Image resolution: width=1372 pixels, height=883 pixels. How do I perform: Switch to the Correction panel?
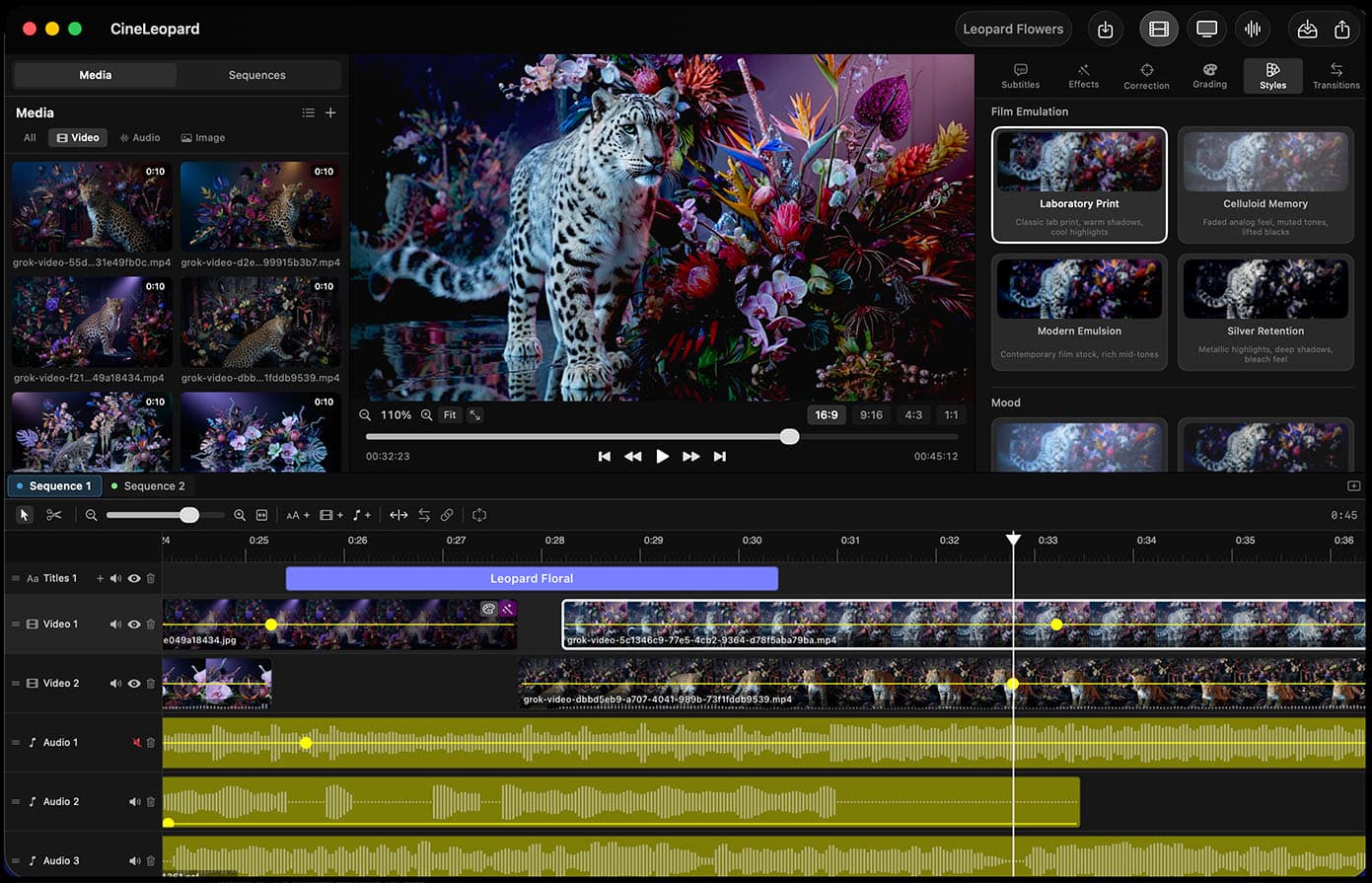point(1146,76)
